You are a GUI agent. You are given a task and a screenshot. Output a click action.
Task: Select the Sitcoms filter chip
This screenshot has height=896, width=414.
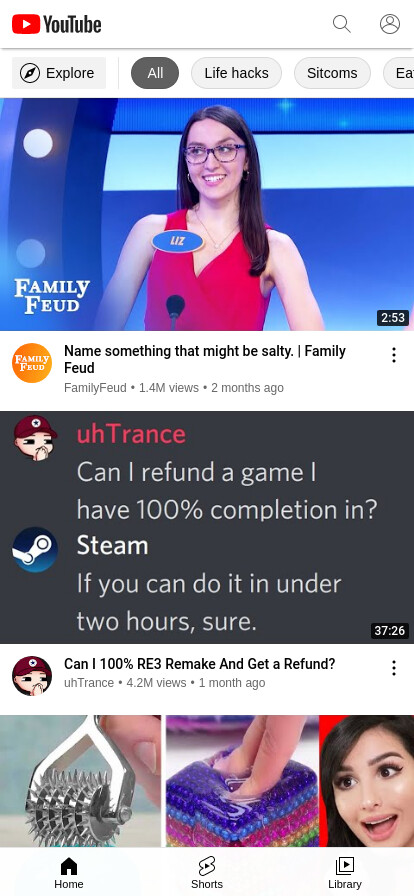[332, 73]
